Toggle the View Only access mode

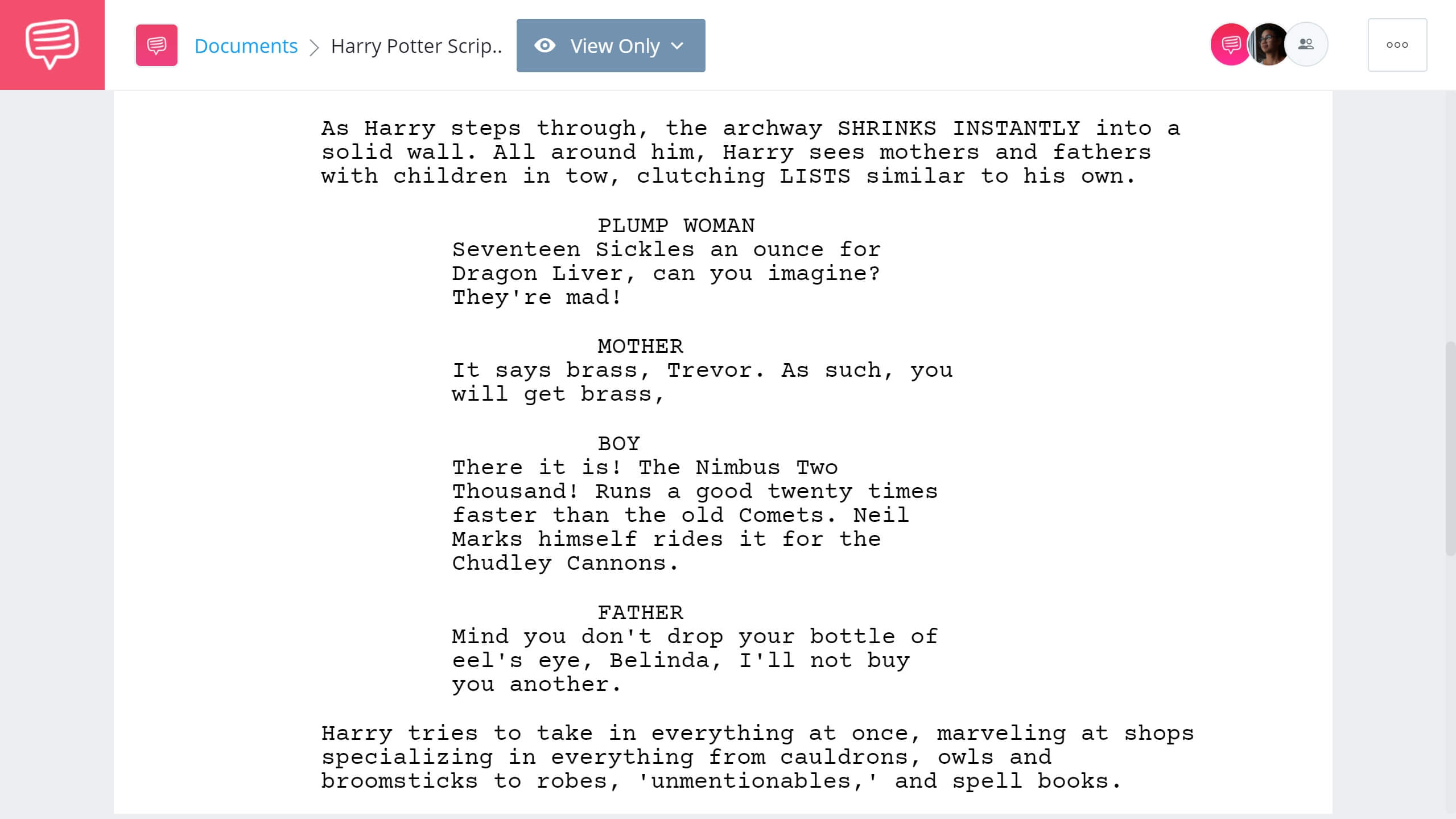pos(611,45)
